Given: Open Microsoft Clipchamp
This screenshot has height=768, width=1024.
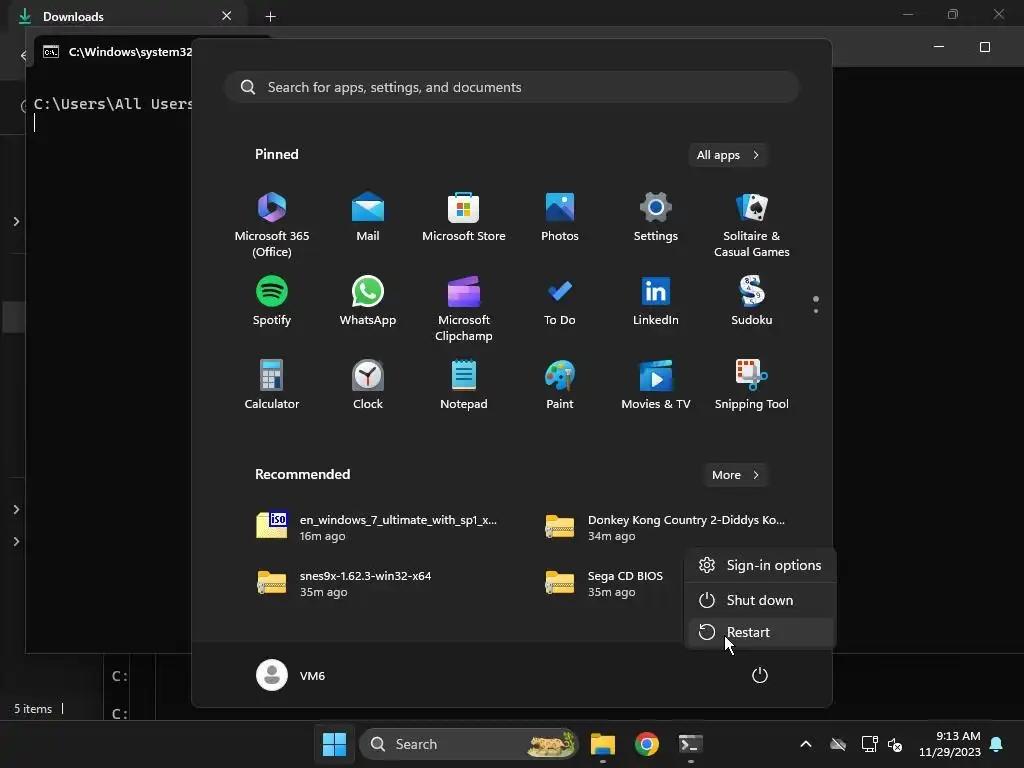Looking at the screenshot, I should click(x=464, y=309).
